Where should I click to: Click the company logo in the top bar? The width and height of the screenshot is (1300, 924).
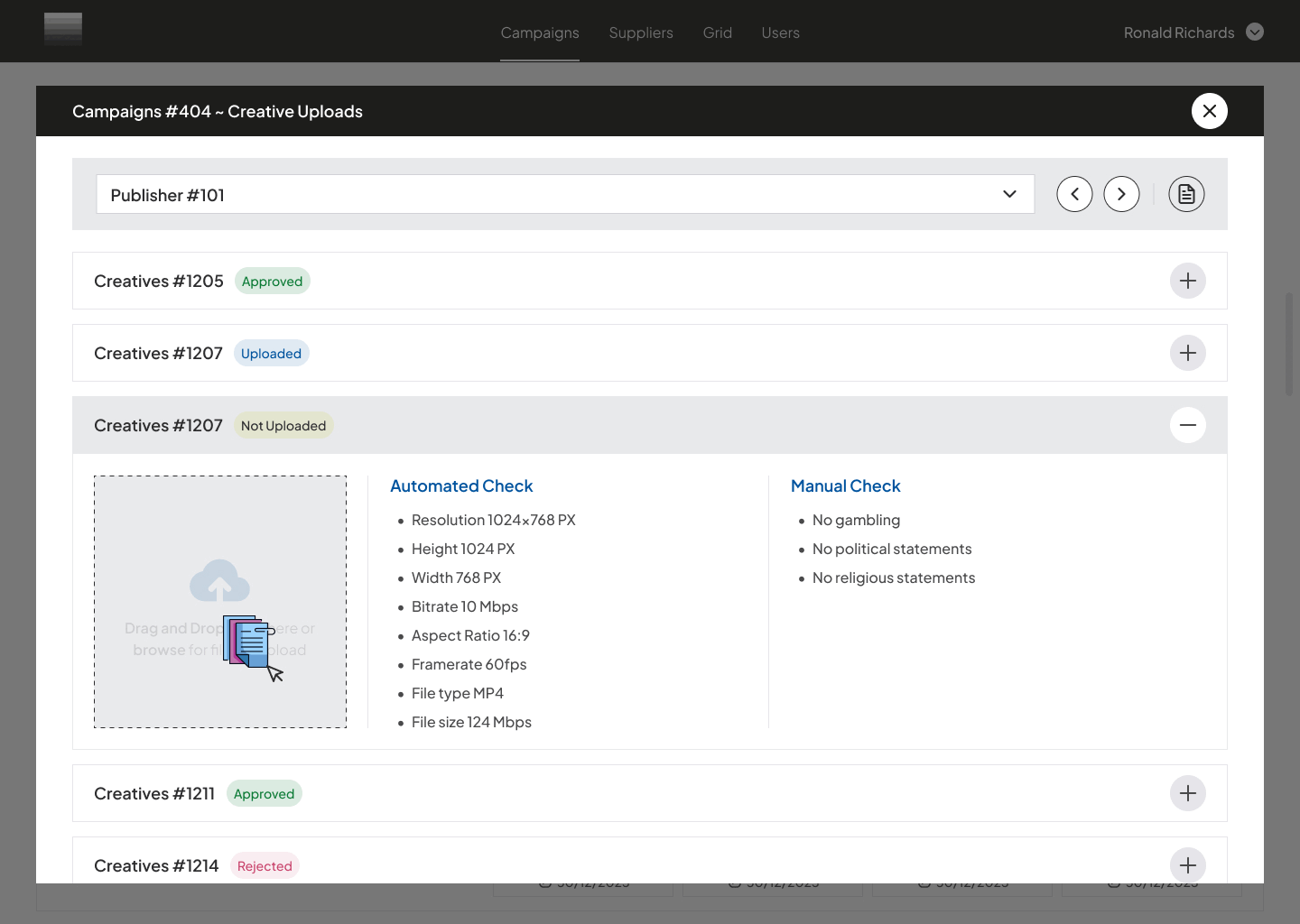point(63,30)
